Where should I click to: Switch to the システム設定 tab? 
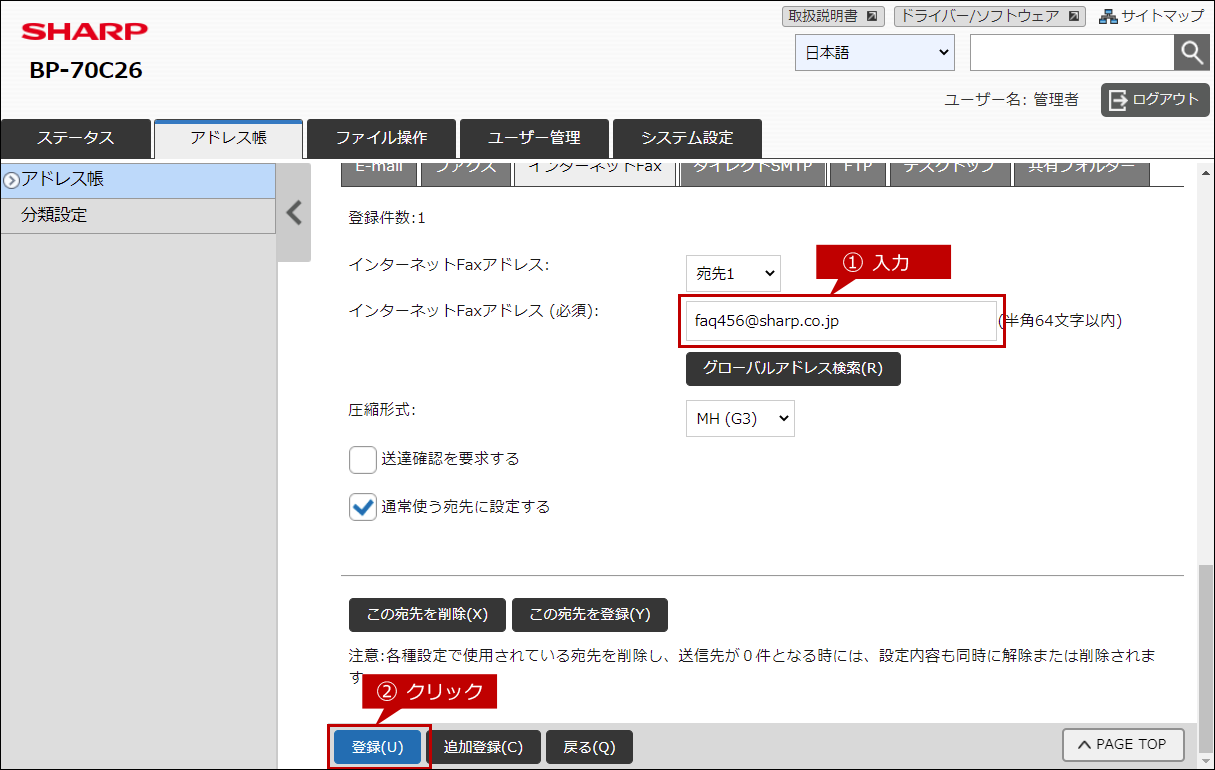click(x=687, y=138)
